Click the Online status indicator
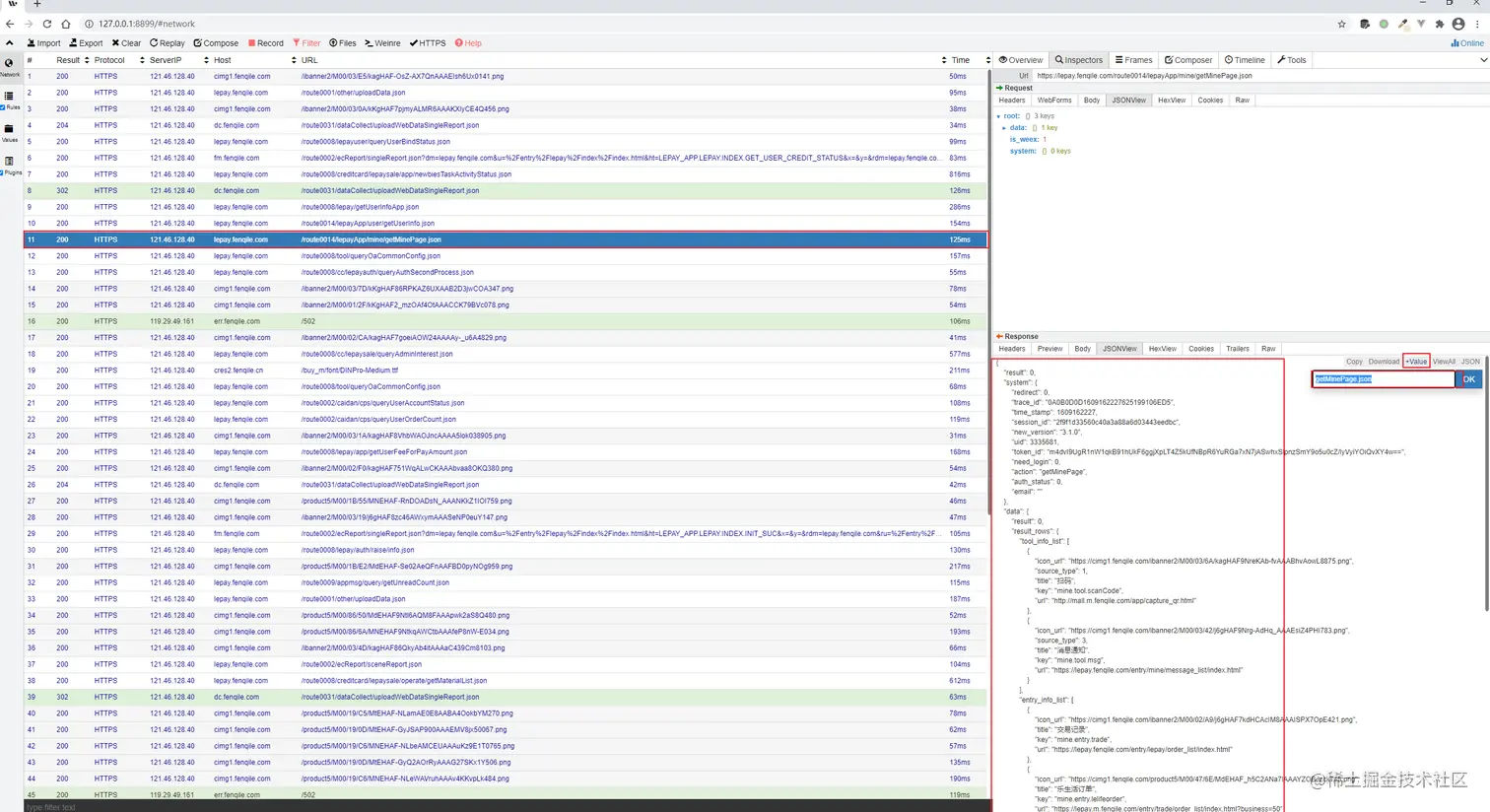Viewport: 1490px width, 812px height. [x=1467, y=43]
